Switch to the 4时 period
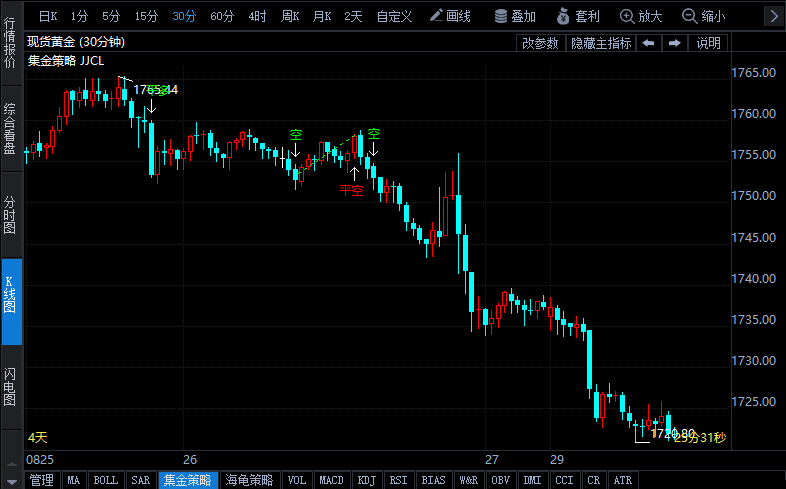 (x=257, y=17)
